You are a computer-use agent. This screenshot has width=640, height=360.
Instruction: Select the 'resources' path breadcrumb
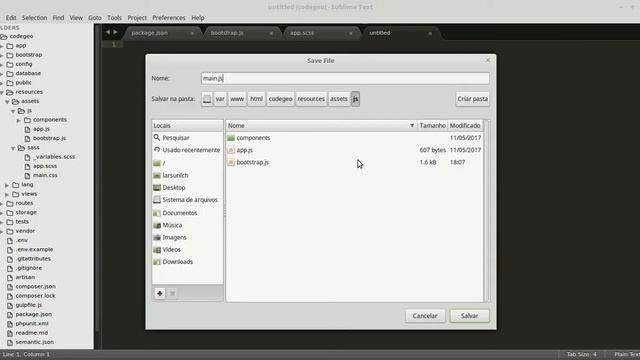tap(311, 99)
